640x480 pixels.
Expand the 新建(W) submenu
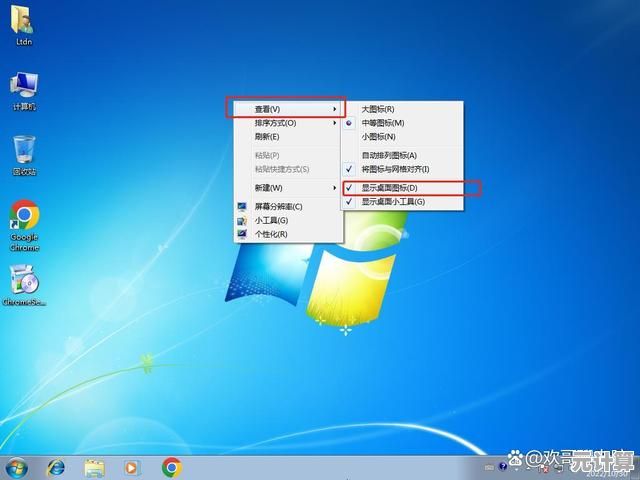coord(285,188)
